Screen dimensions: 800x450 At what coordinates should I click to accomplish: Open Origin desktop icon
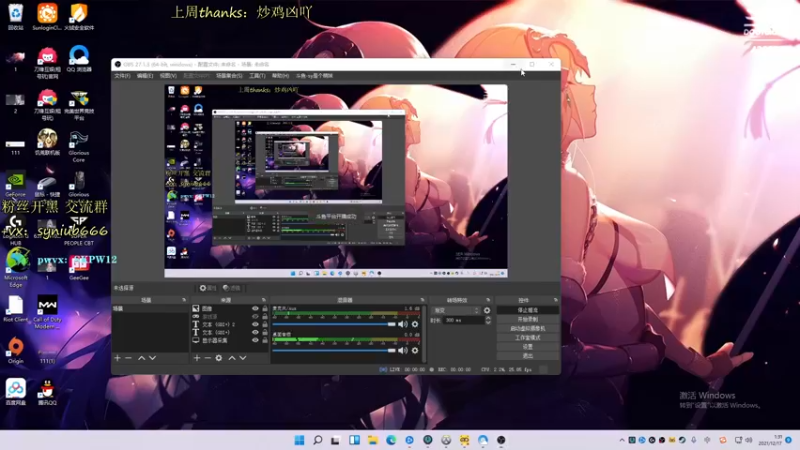(16, 351)
